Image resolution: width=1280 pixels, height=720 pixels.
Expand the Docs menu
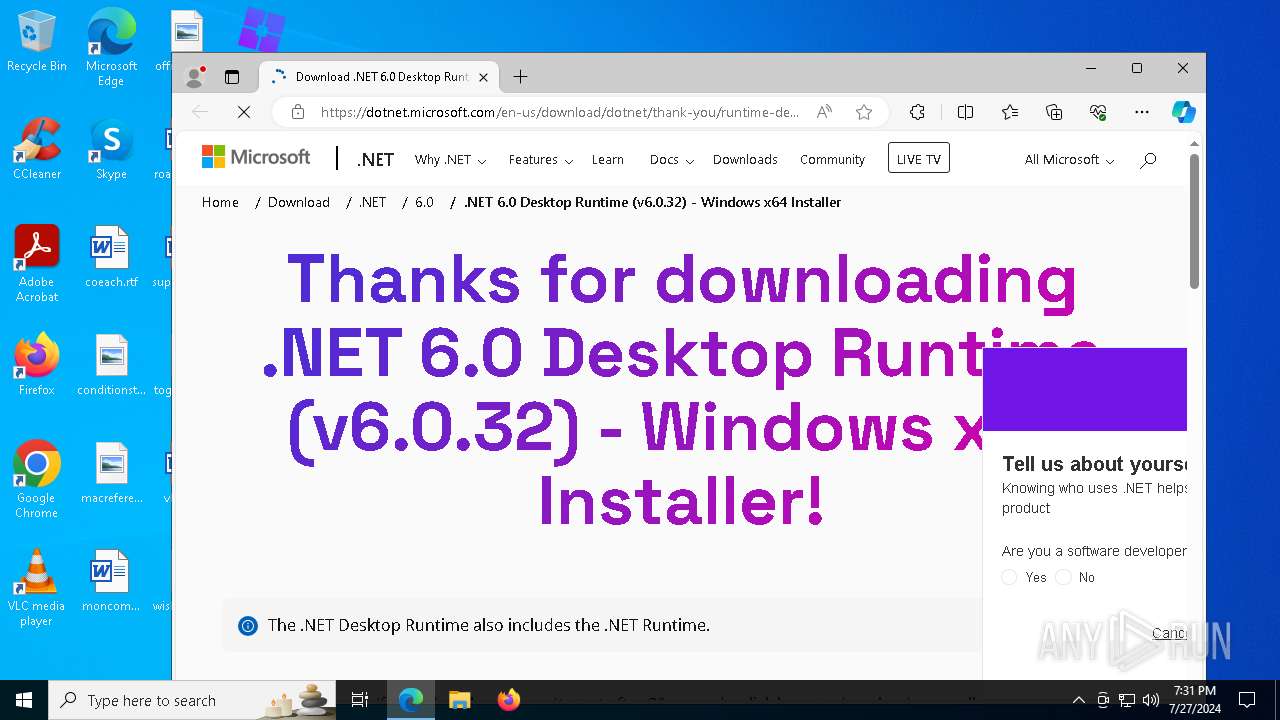(671, 159)
